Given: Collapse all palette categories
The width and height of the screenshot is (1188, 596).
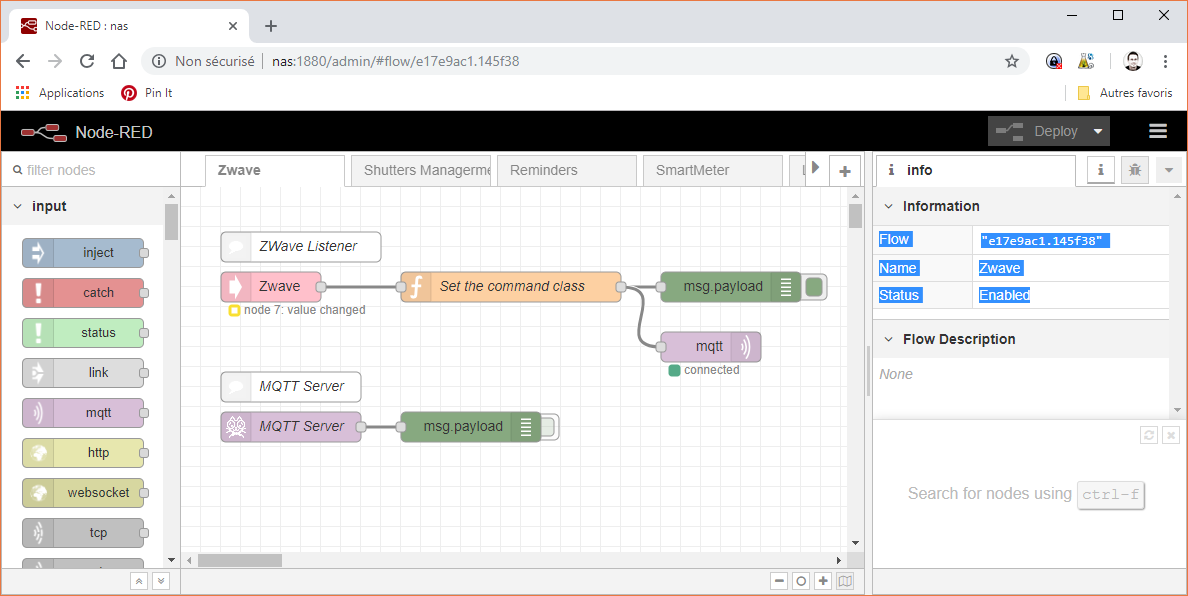Looking at the screenshot, I should pos(139,582).
